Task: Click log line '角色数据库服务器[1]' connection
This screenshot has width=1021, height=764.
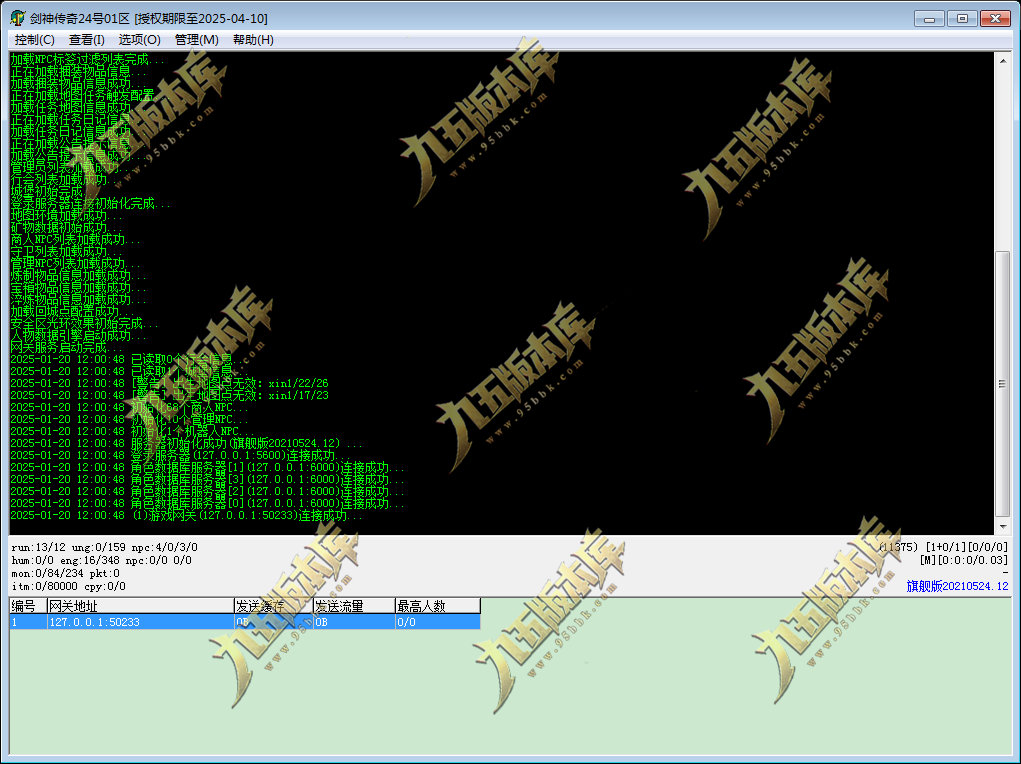Action: pos(207,467)
